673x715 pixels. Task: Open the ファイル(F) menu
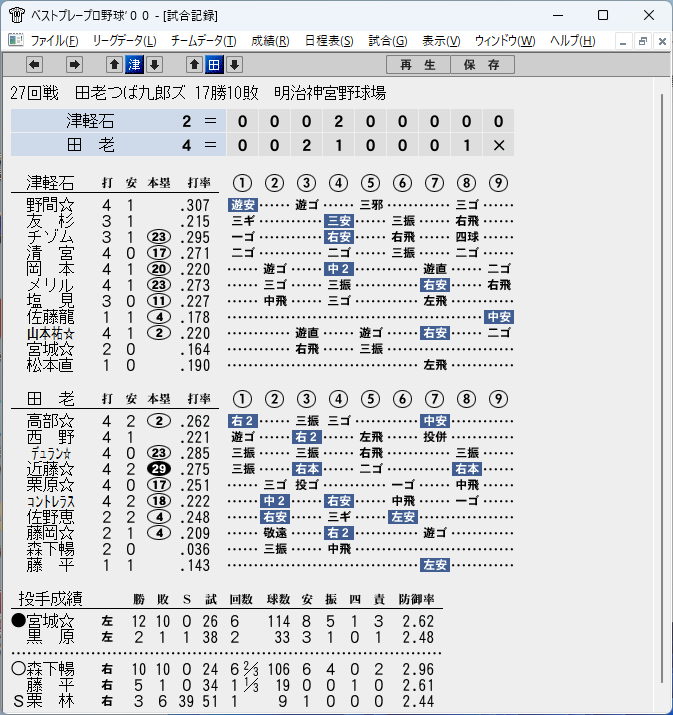(54, 41)
